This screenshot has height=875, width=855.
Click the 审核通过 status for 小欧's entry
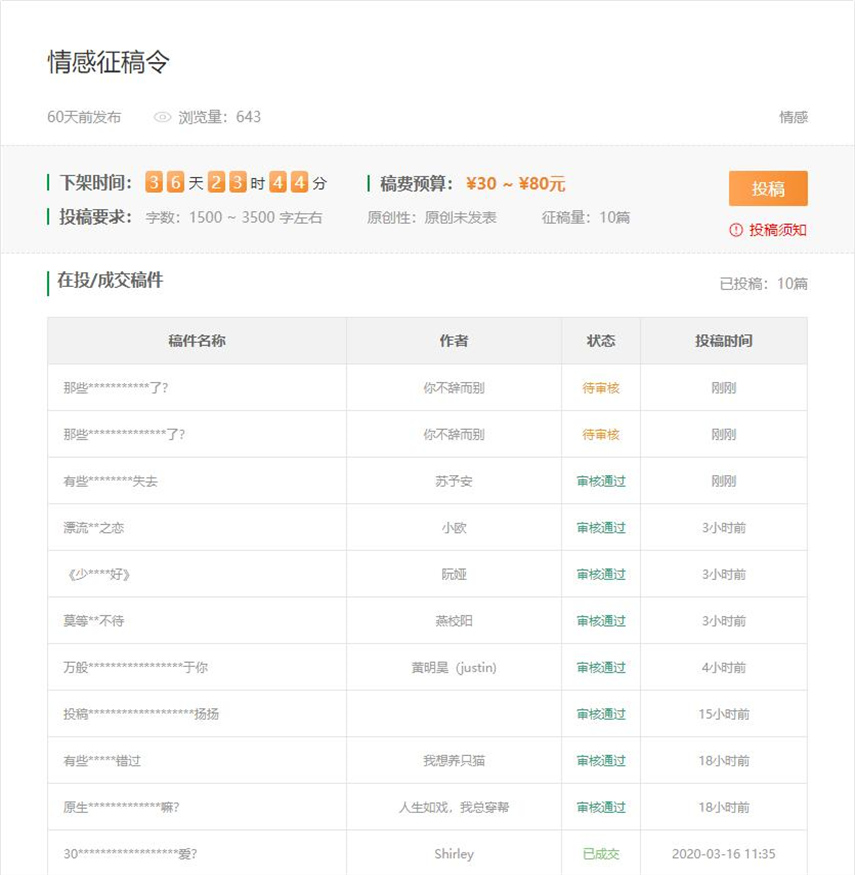click(599, 527)
